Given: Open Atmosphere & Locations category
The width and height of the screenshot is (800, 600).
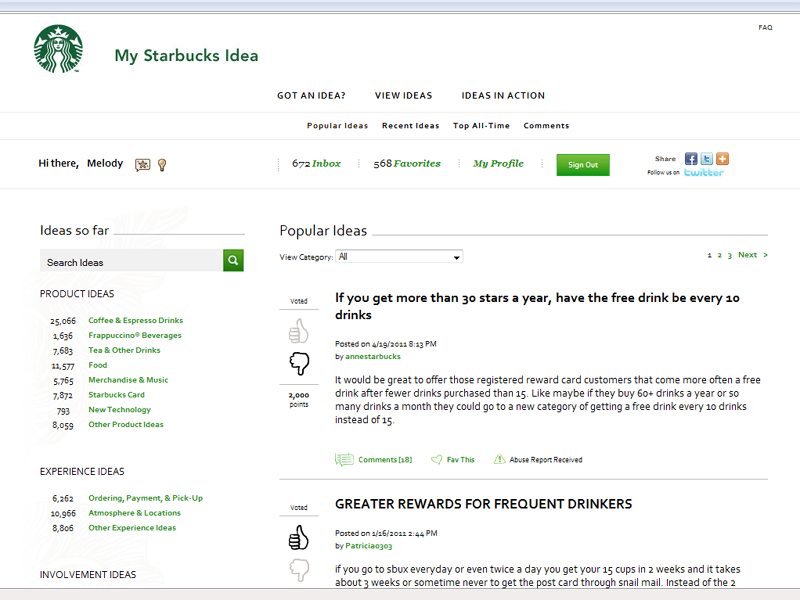Looking at the screenshot, I should pyautogui.click(x=134, y=513).
